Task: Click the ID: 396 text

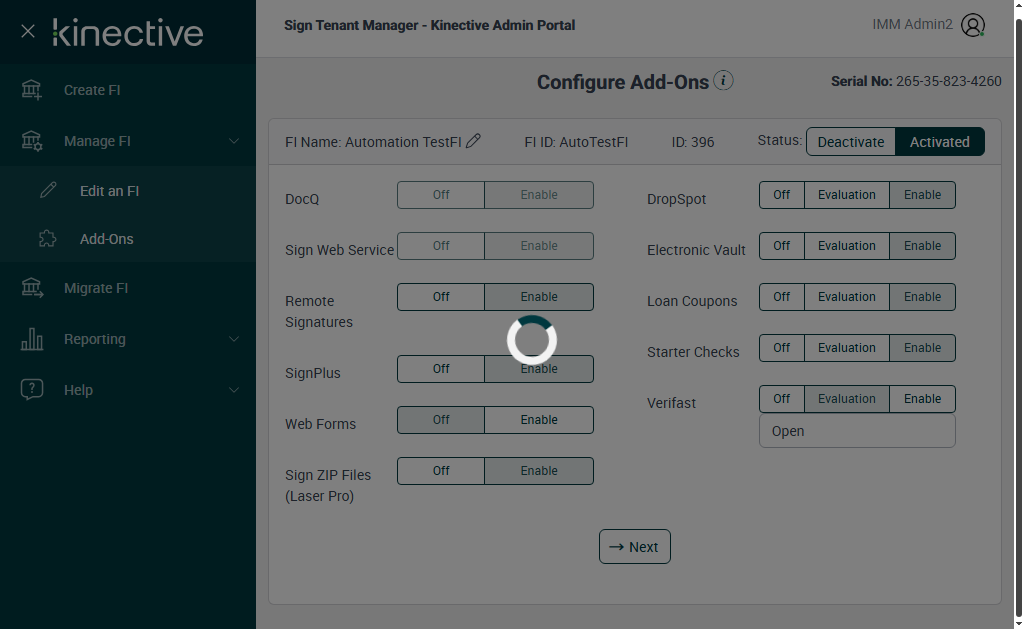Action: point(693,142)
